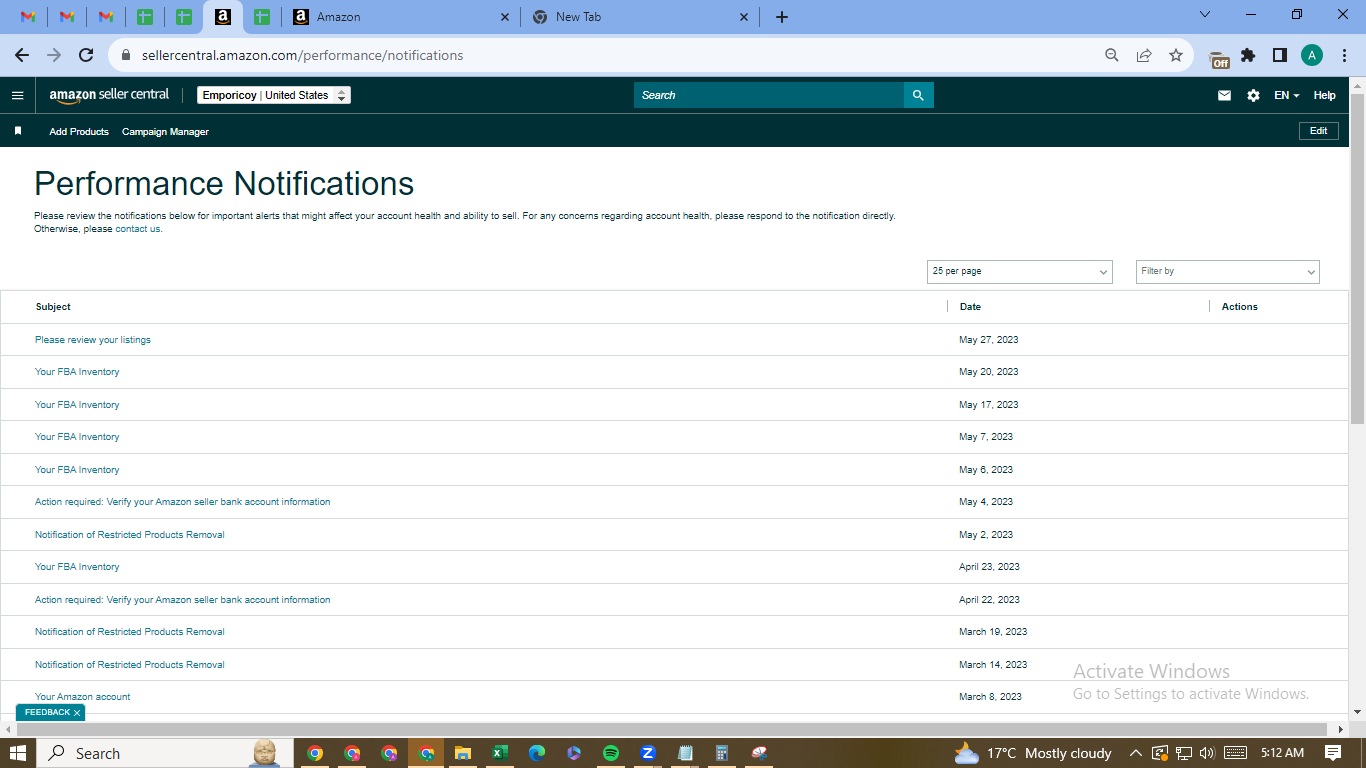Viewport: 1366px width, 768px height.
Task: Click the Edit button
Action: [1318, 131]
